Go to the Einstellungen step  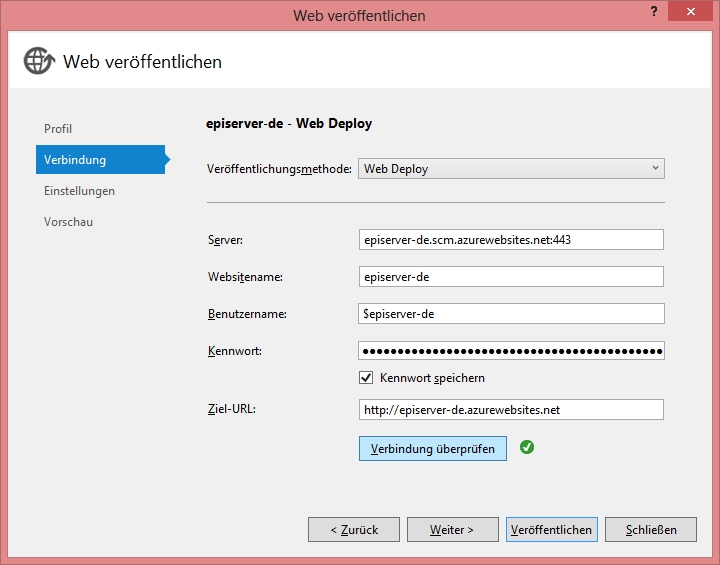79,191
